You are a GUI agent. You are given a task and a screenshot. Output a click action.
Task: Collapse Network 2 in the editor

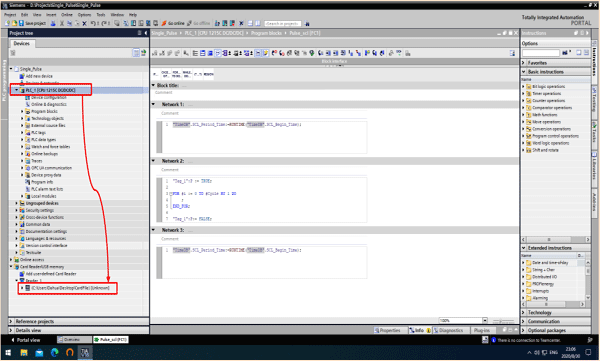tap(153, 161)
